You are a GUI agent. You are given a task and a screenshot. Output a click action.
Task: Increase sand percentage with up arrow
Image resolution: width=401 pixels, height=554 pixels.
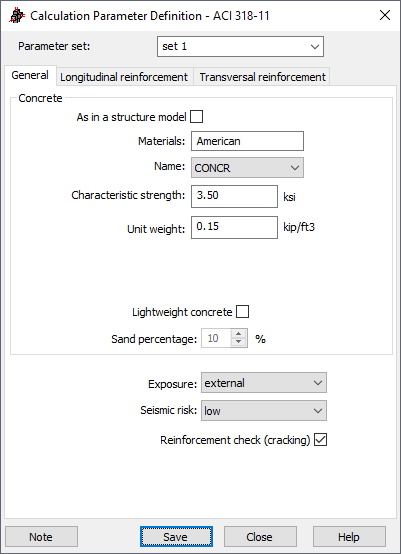pyautogui.click(x=239, y=334)
